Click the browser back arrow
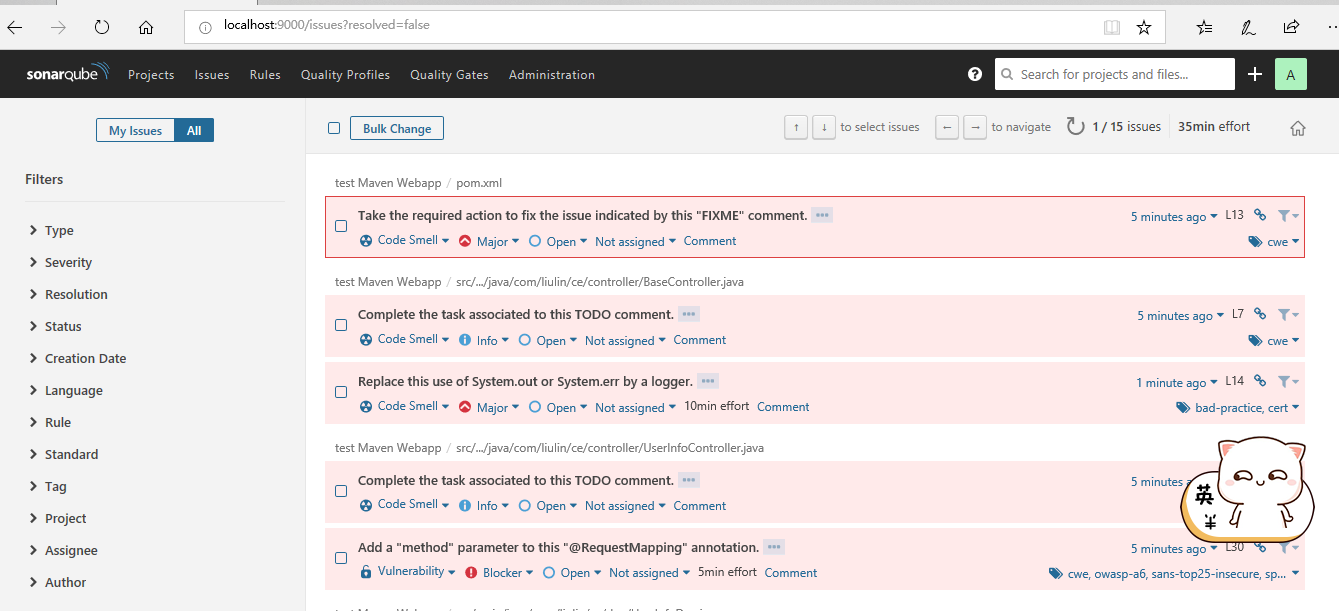 point(14,27)
